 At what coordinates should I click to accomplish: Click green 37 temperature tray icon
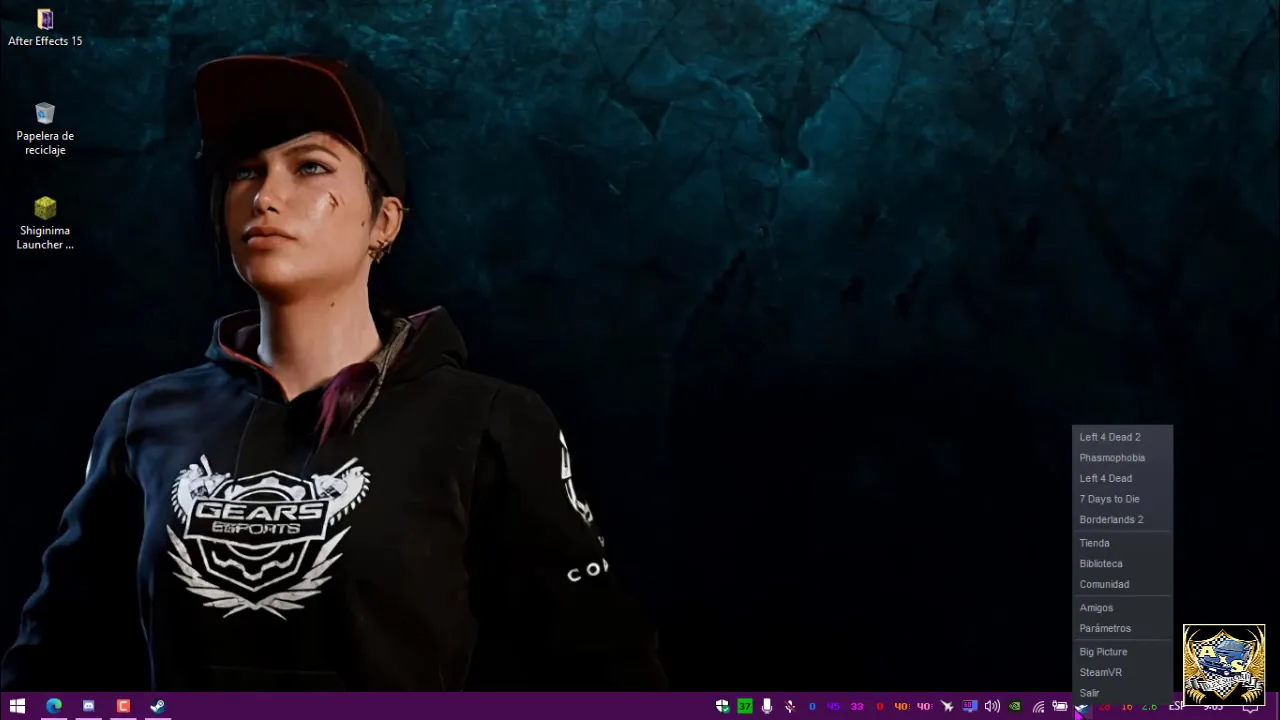745,707
